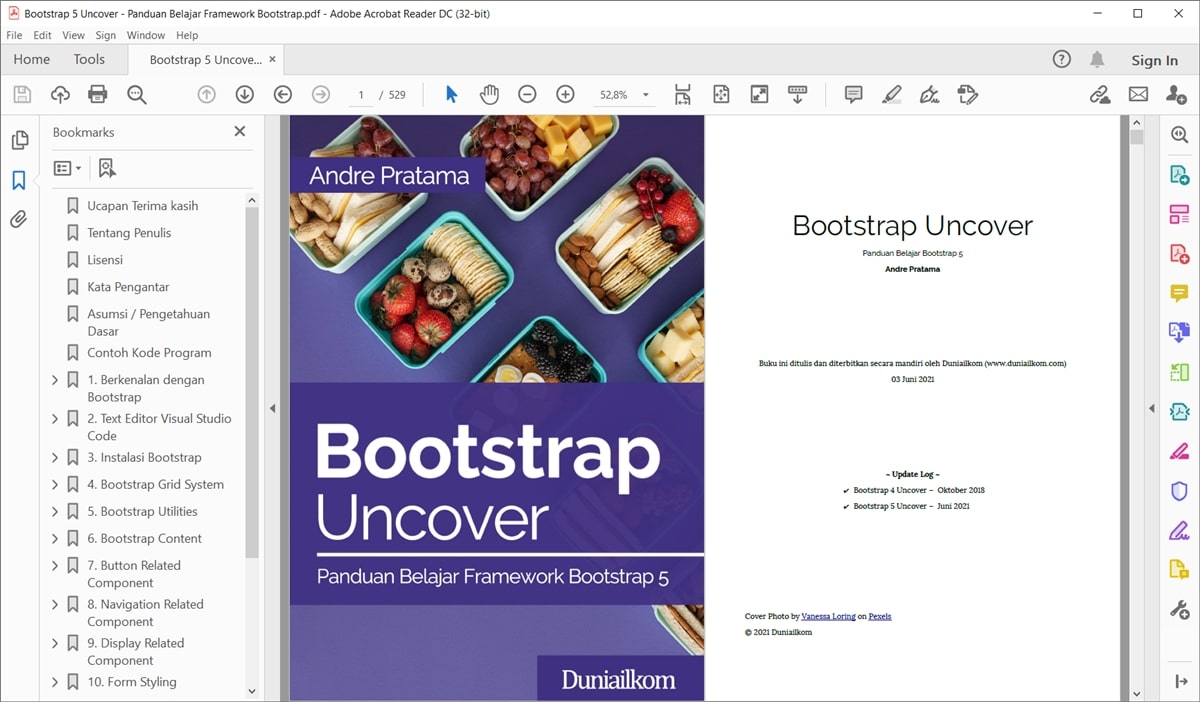Choose the selection arrow tool
1200x702 pixels.
451,95
